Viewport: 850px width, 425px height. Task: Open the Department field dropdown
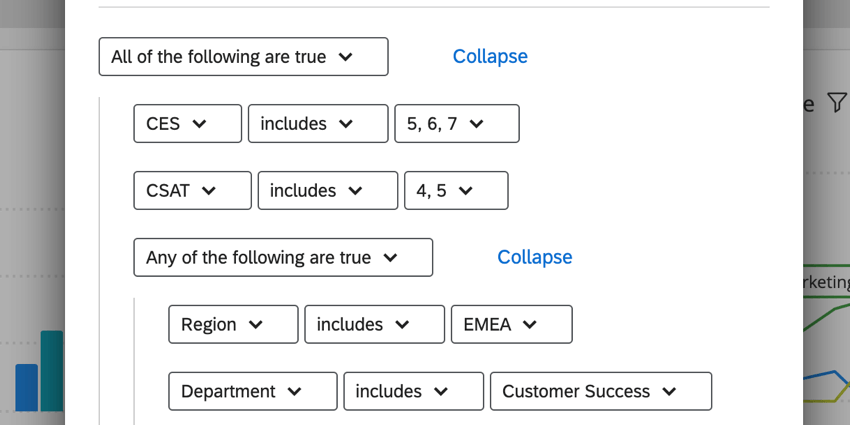pyautogui.click(x=252, y=392)
